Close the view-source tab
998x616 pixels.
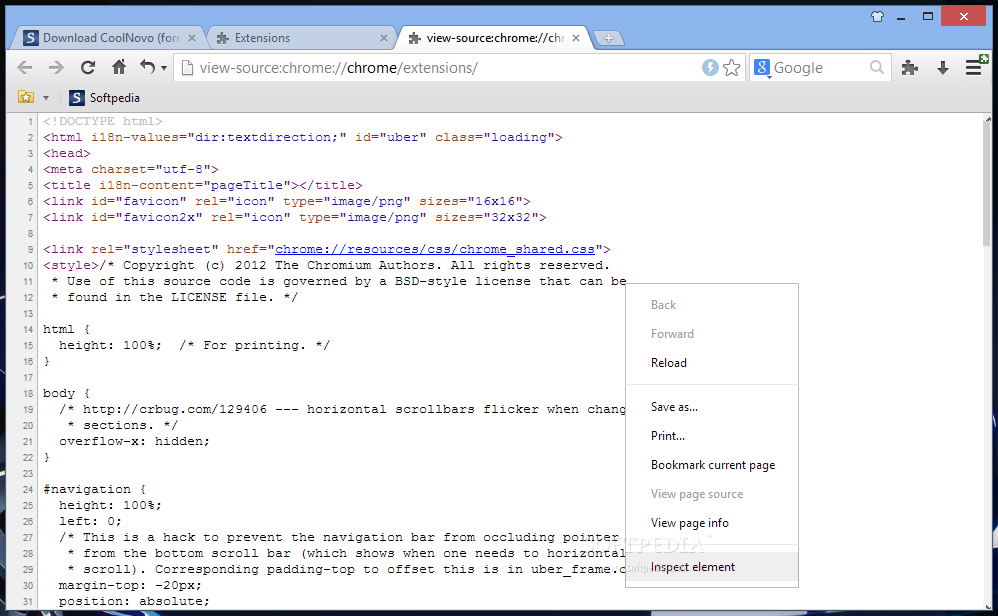point(576,38)
